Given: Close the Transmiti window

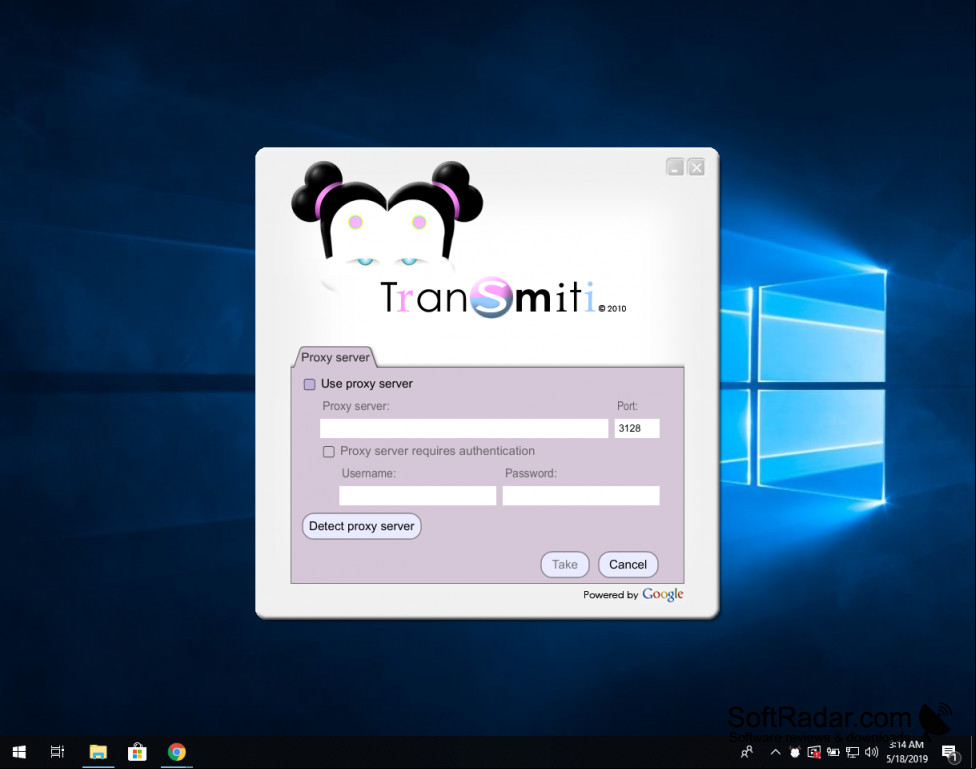Looking at the screenshot, I should coord(697,167).
